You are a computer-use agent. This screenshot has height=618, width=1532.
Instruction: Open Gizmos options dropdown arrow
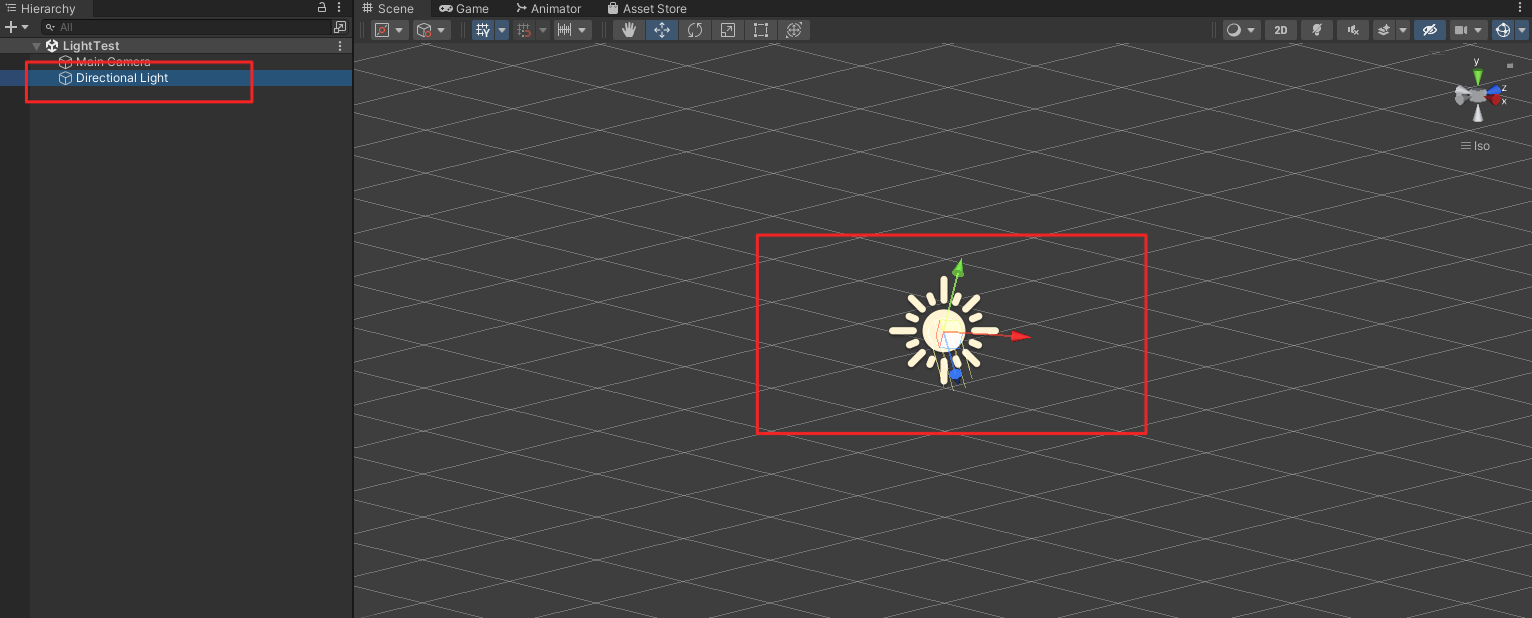click(x=1522, y=30)
